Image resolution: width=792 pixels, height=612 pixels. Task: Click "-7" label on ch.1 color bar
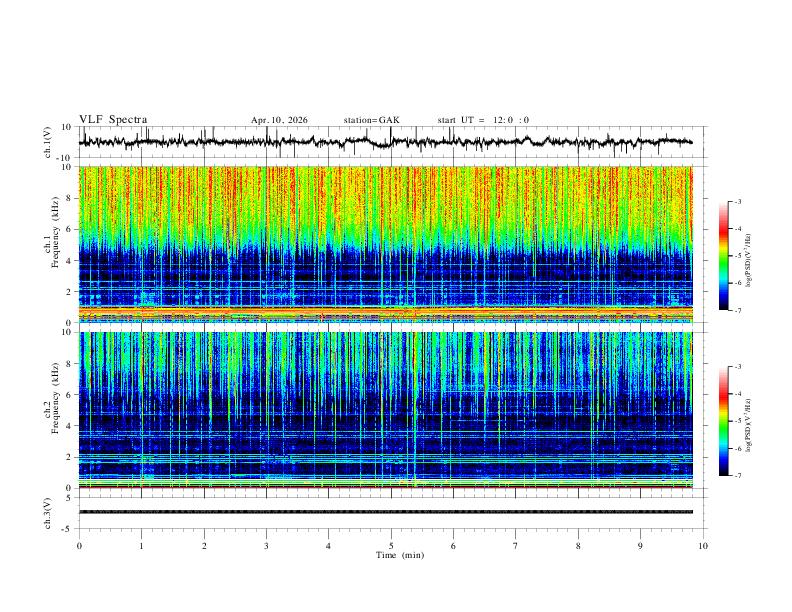(737, 311)
